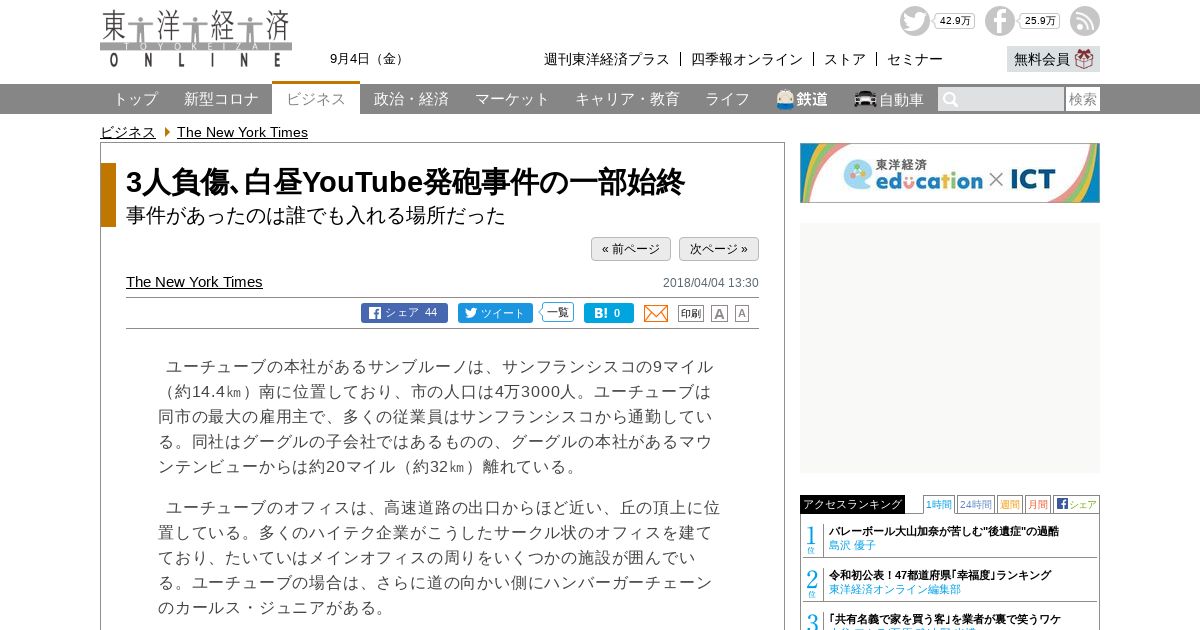1200x630 pixels.
Task: Tweet the article with ツイート button
Action: (495, 313)
